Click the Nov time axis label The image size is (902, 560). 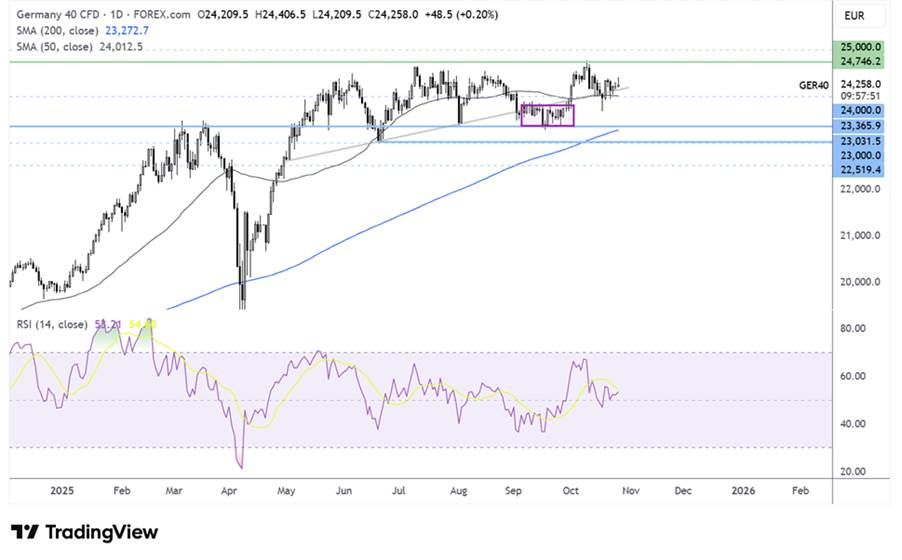click(x=630, y=491)
